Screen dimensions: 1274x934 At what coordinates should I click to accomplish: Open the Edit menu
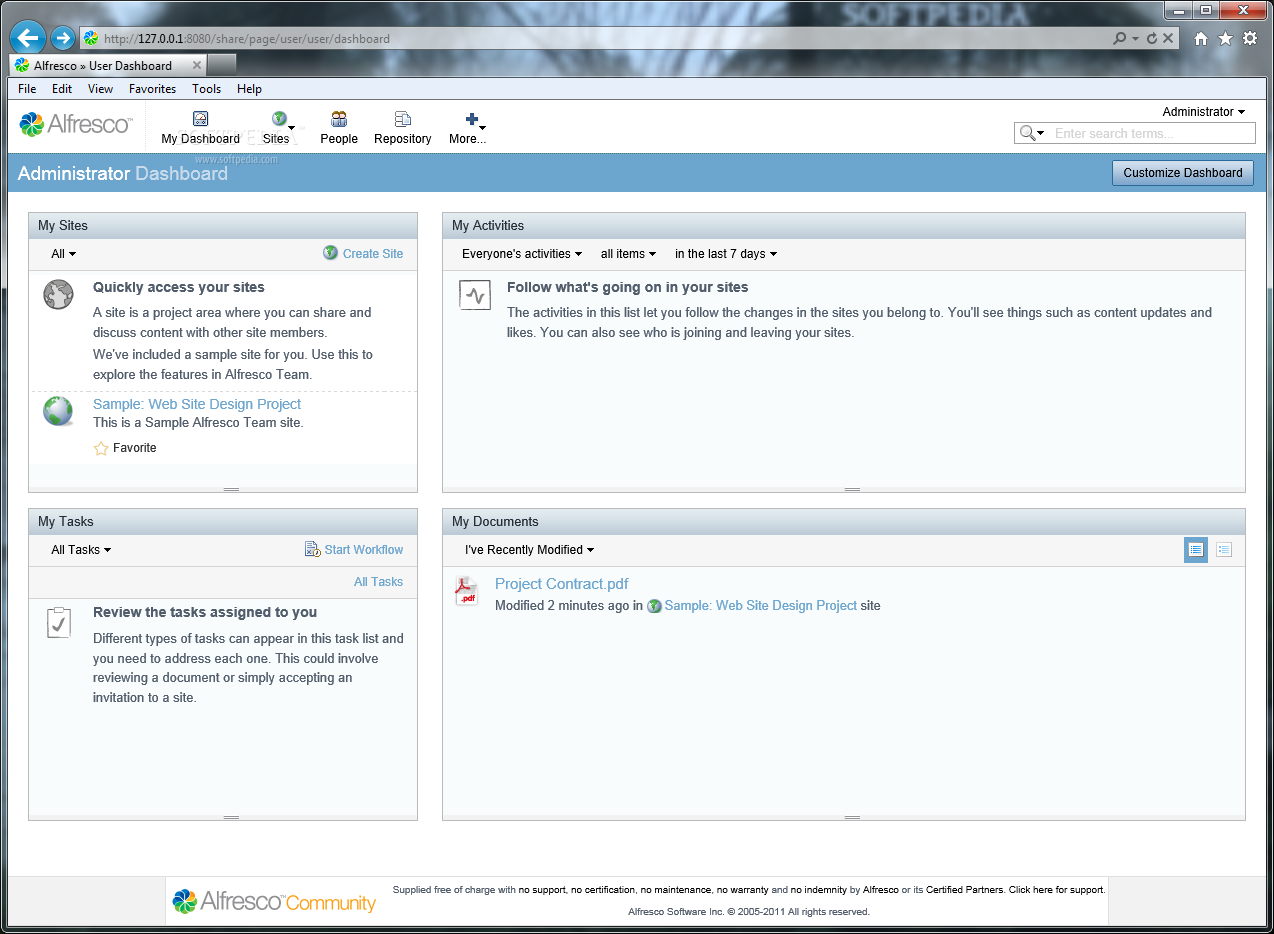click(62, 89)
